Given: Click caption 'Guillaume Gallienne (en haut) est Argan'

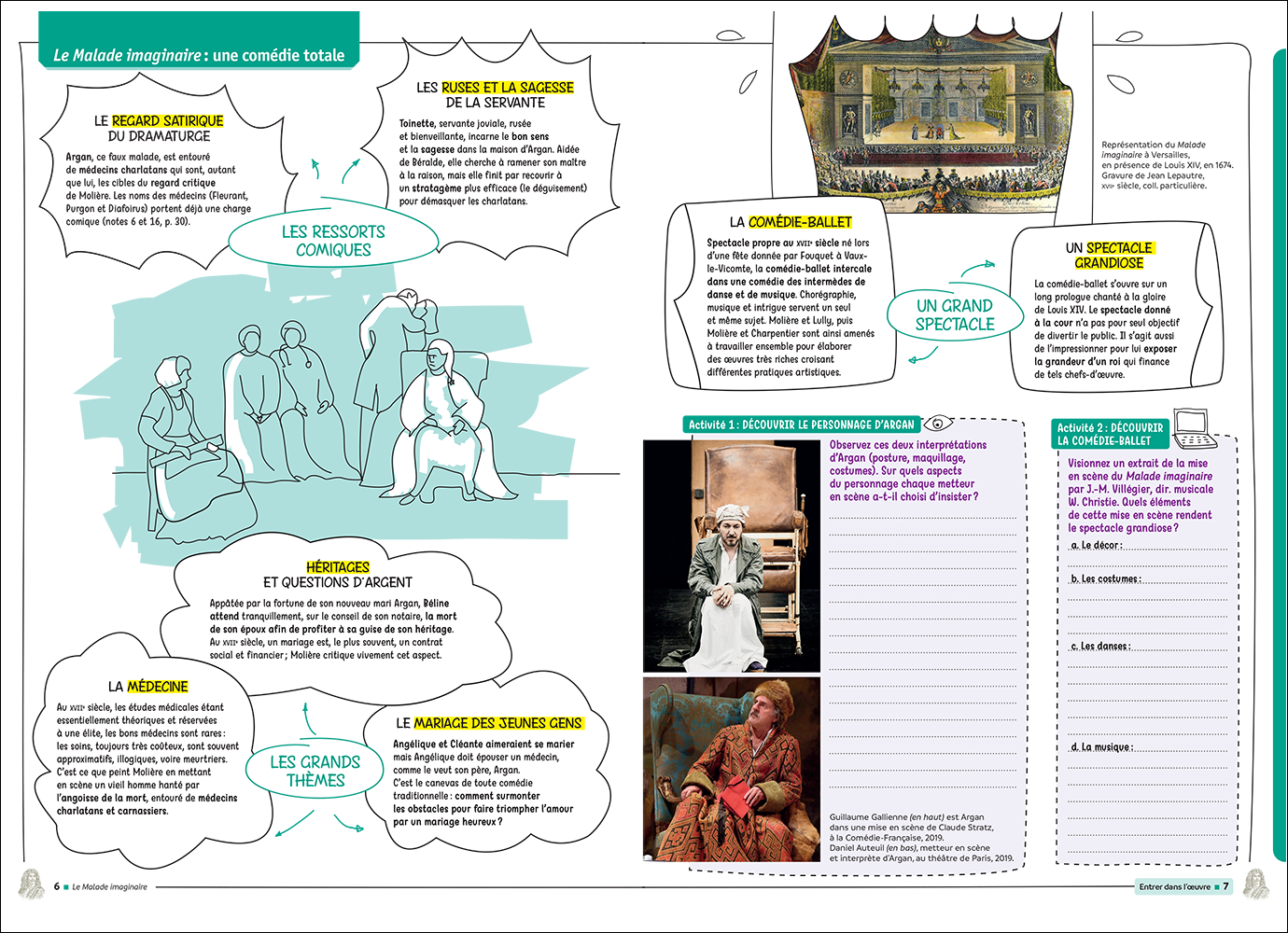Looking at the screenshot, I should tap(907, 817).
